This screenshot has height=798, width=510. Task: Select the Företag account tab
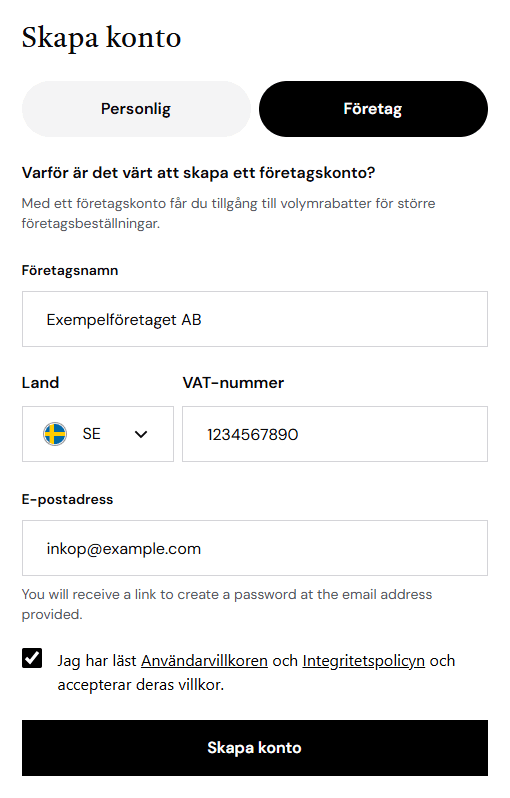(373, 109)
